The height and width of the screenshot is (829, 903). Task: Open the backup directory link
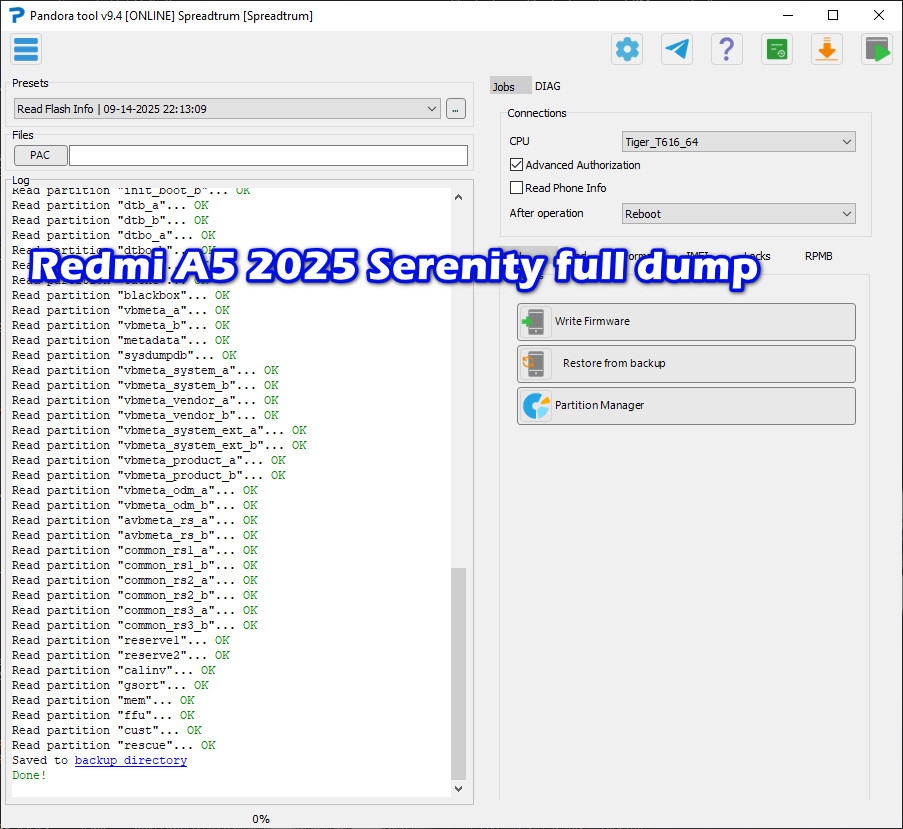130,760
